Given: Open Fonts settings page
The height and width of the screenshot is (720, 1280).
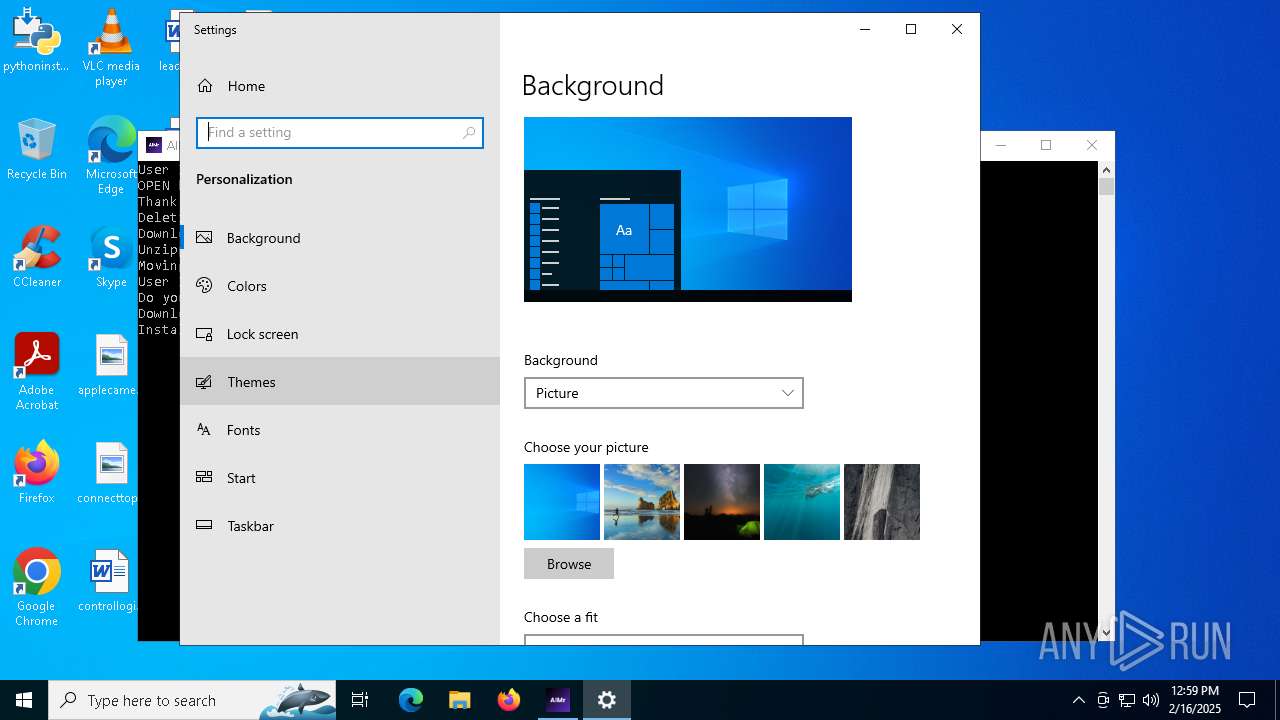Looking at the screenshot, I should (x=340, y=430).
